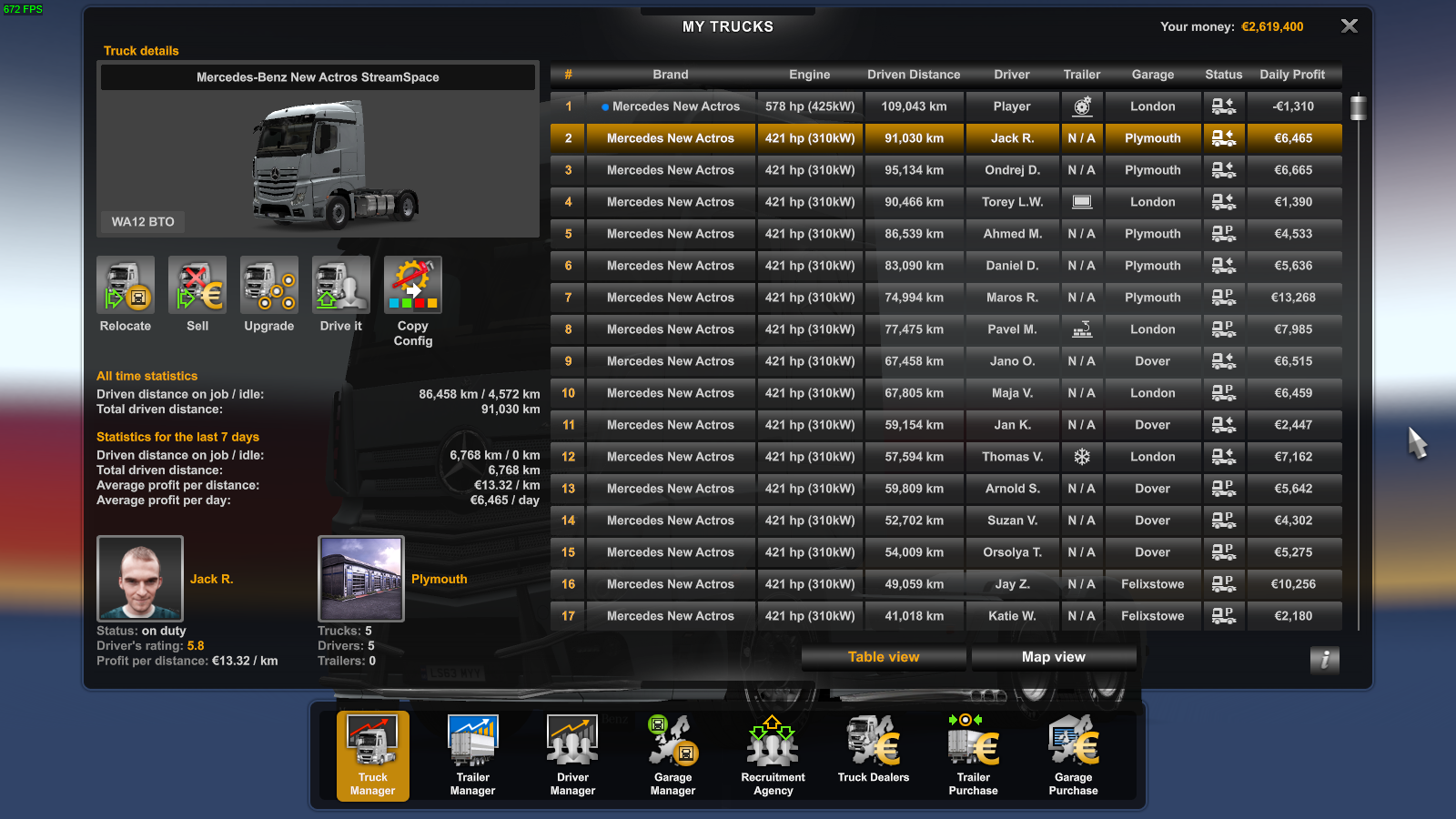Screen dimensions: 1456x819
Task: Click the Sell truck icon
Action: pos(197,285)
